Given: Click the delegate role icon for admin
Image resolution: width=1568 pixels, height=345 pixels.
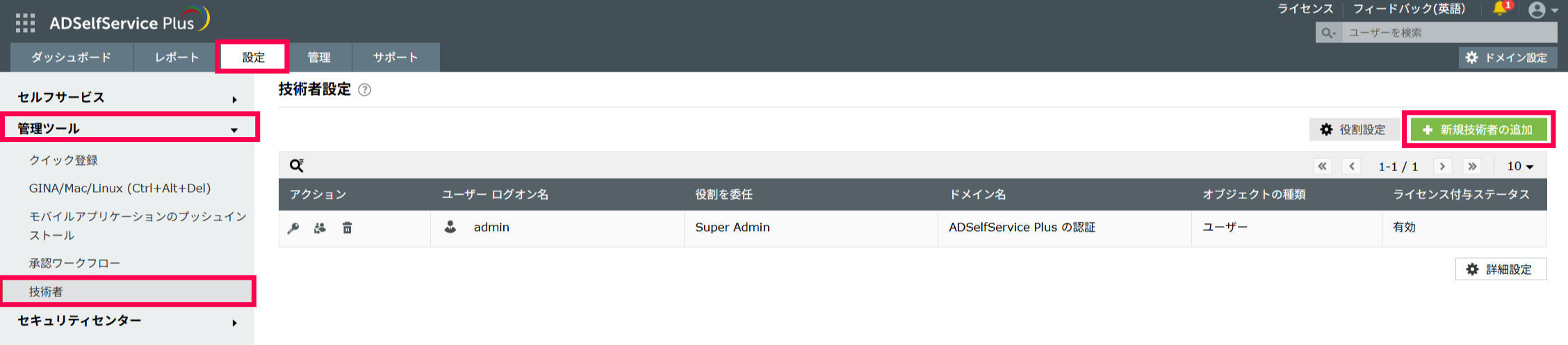Looking at the screenshot, I should pyautogui.click(x=320, y=228).
